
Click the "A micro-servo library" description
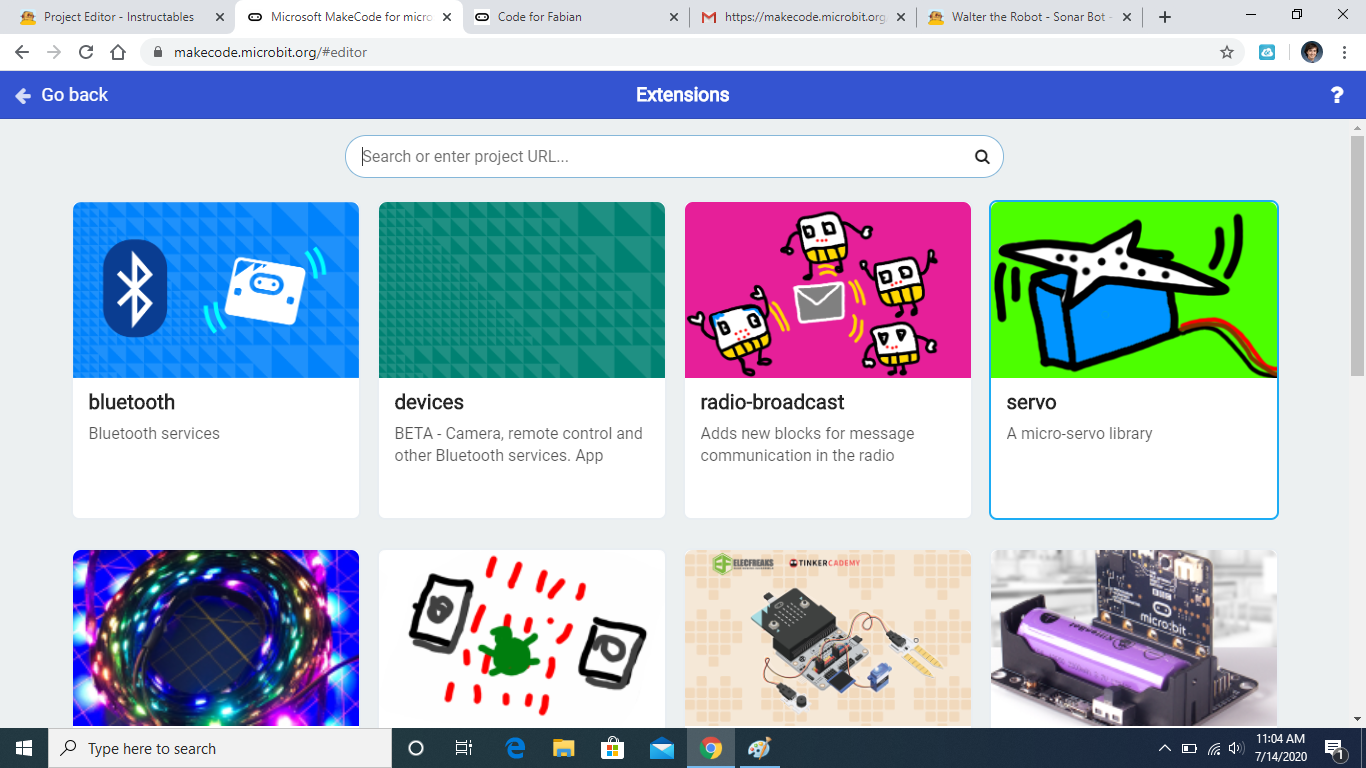tap(1080, 433)
